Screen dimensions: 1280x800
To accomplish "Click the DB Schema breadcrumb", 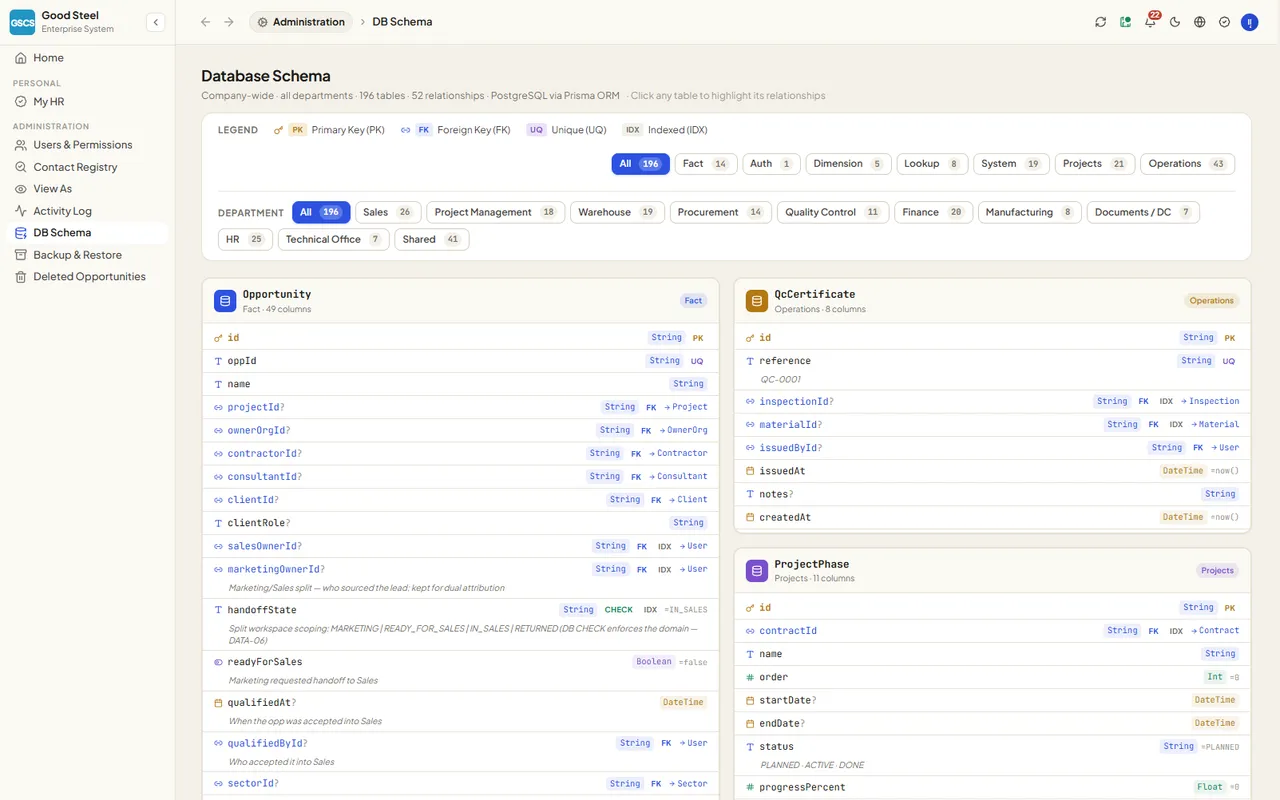I will [x=402, y=22].
